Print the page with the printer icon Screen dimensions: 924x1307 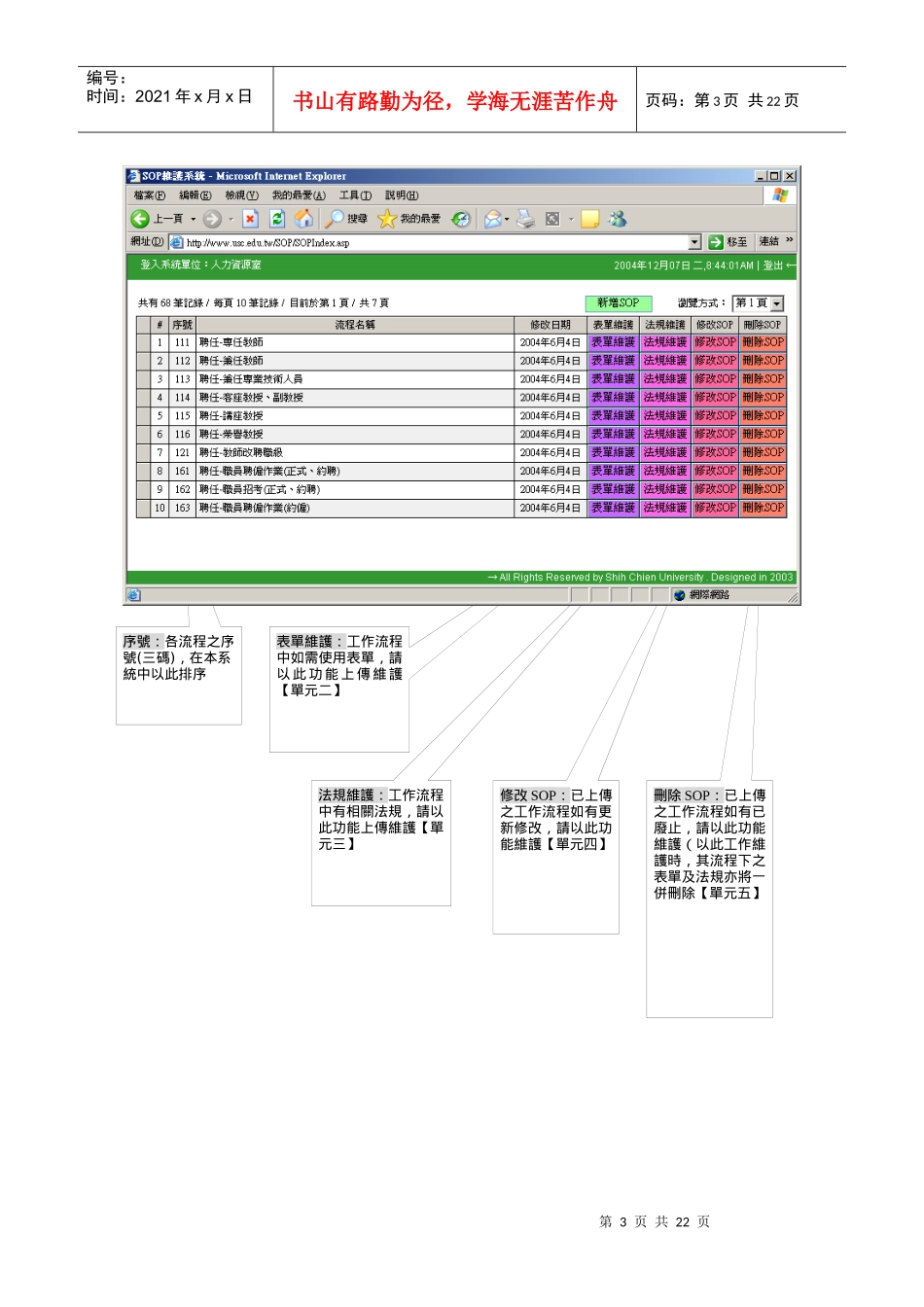coord(525,219)
